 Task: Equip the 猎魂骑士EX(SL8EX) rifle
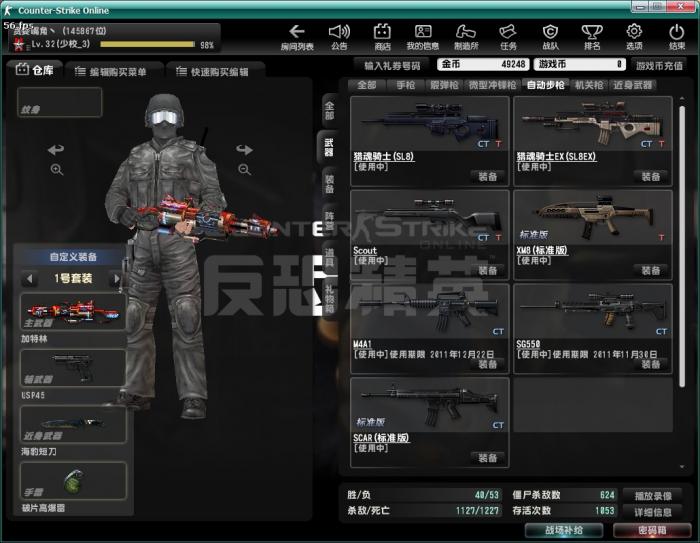(651, 177)
